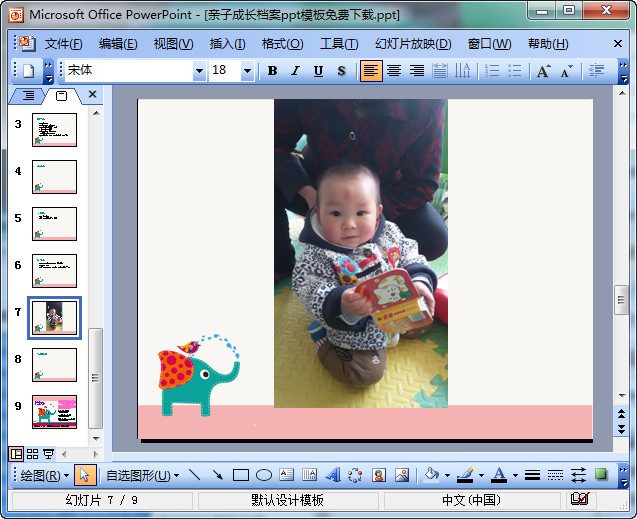Start slide show from current slide
Image resolution: width=637 pixels, height=519 pixels.
(x=49, y=454)
